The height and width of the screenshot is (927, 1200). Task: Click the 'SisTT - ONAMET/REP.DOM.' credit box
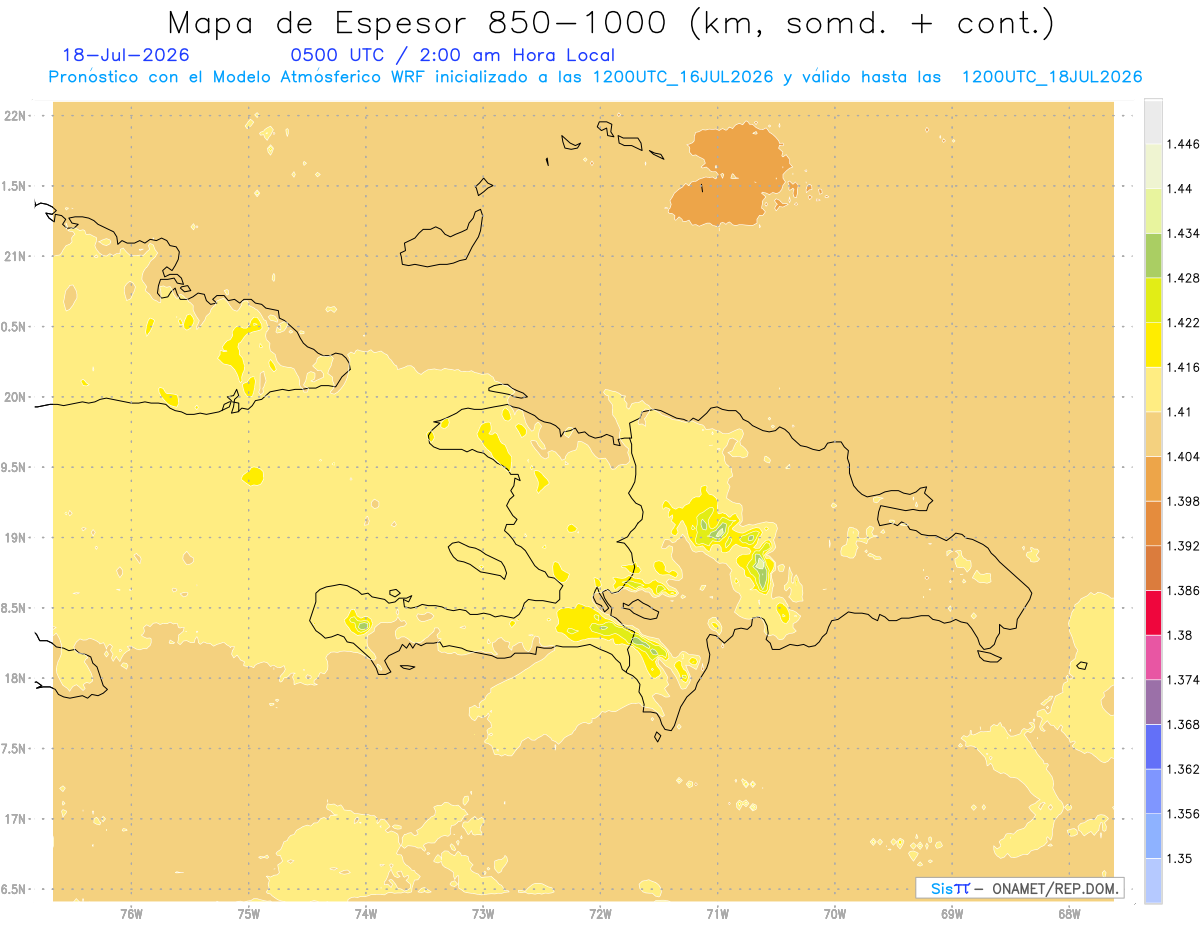pyautogui.click(x=1019, y=888)
